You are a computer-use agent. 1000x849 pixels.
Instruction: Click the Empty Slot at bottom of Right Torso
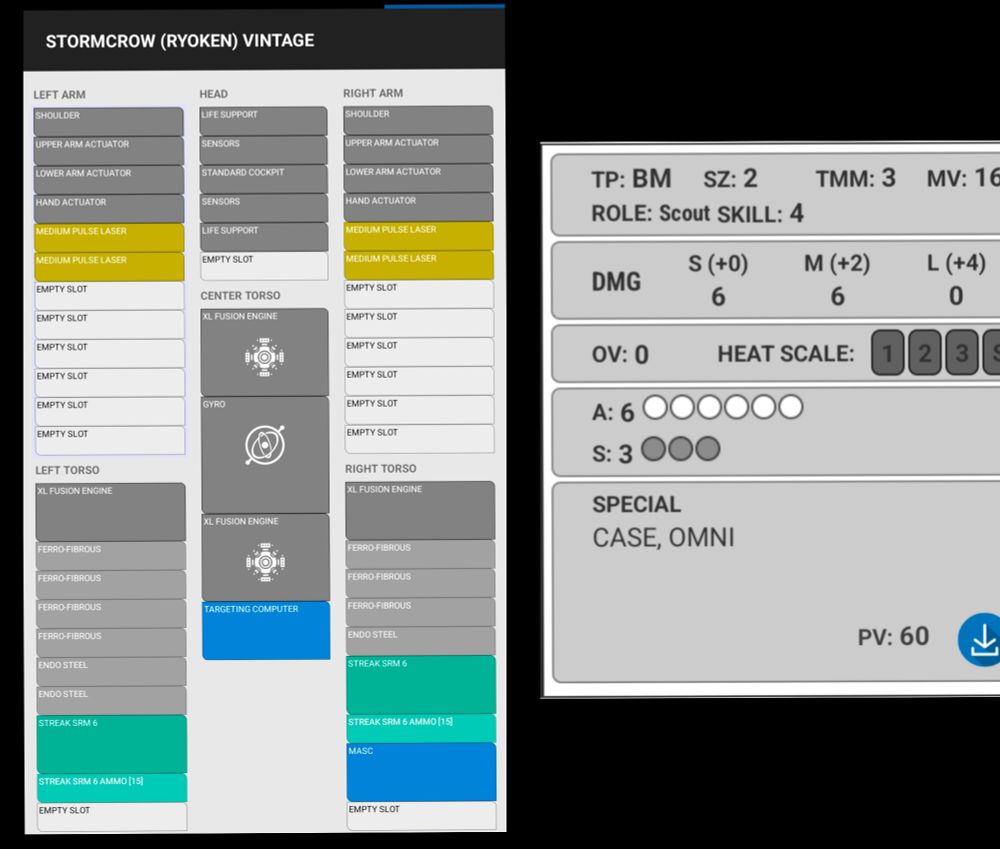pyautogui.click(x=422, y=816)
